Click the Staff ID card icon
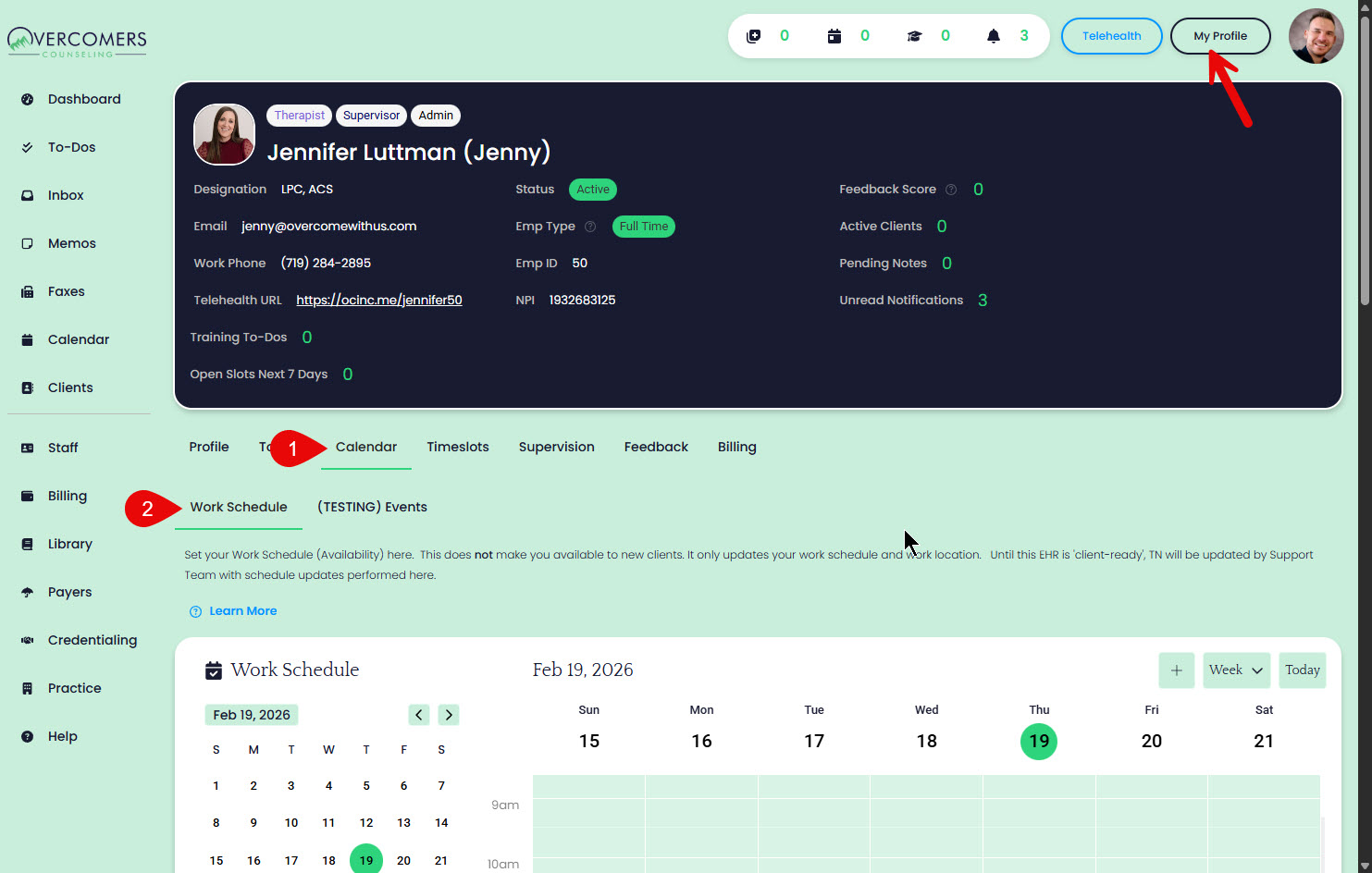The height and width of the screenshot is (873, 1372). coord(28,448)
